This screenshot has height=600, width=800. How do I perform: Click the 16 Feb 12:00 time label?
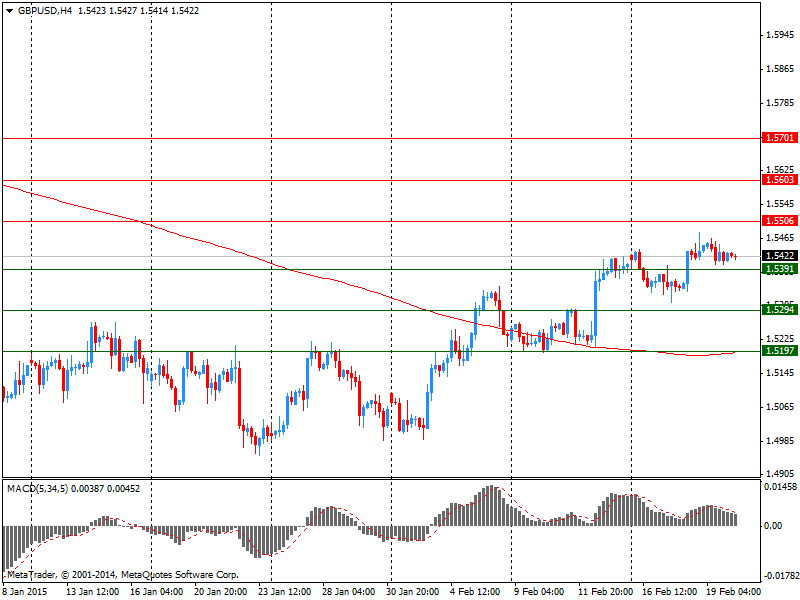click(668, 592)
